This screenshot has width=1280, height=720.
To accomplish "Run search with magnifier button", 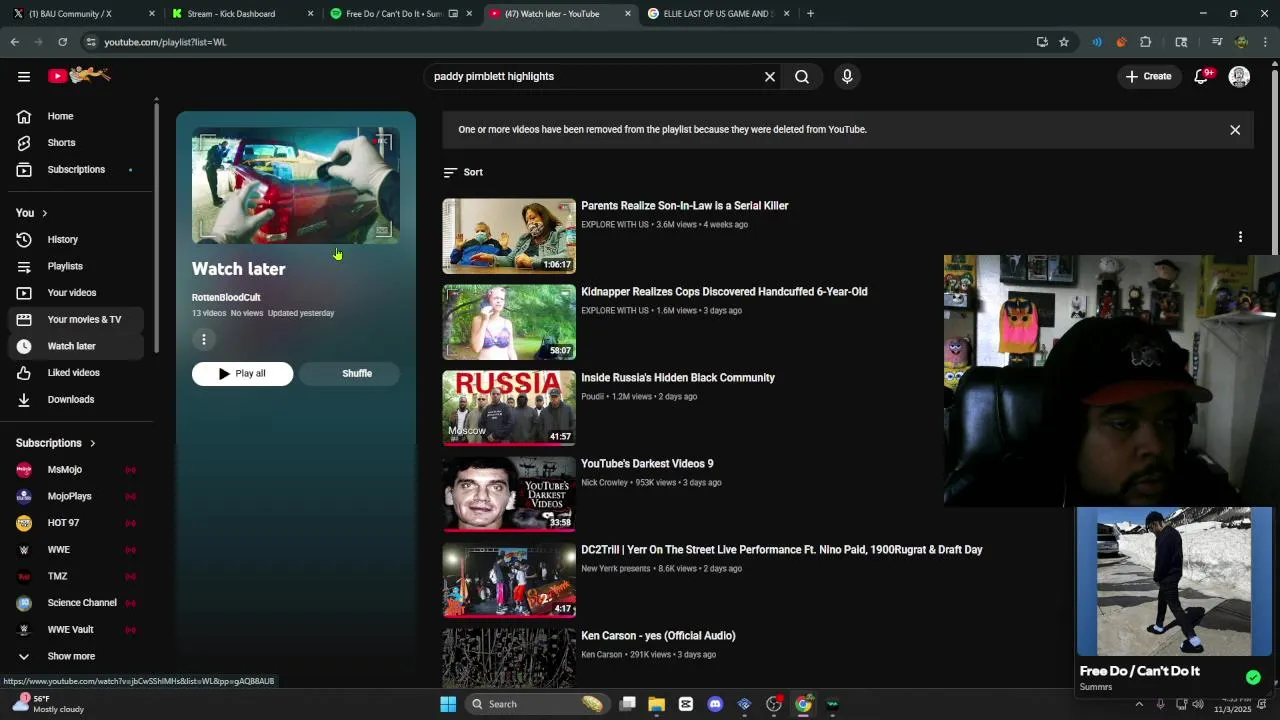I will click(802, 77).
